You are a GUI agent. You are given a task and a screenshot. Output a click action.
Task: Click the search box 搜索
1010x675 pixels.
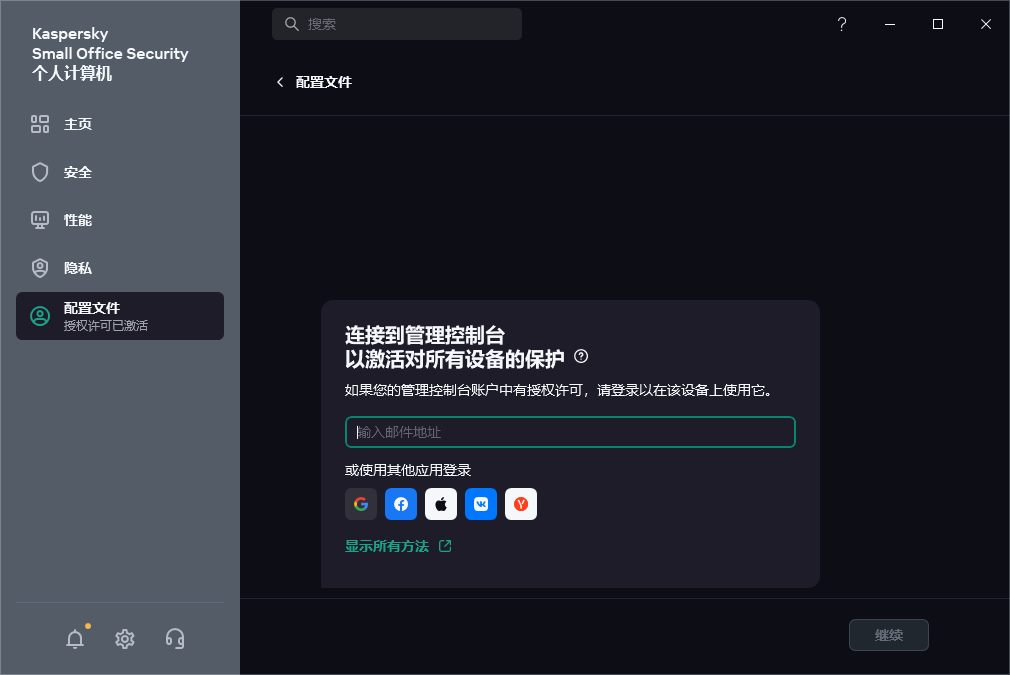pos(397,24)
